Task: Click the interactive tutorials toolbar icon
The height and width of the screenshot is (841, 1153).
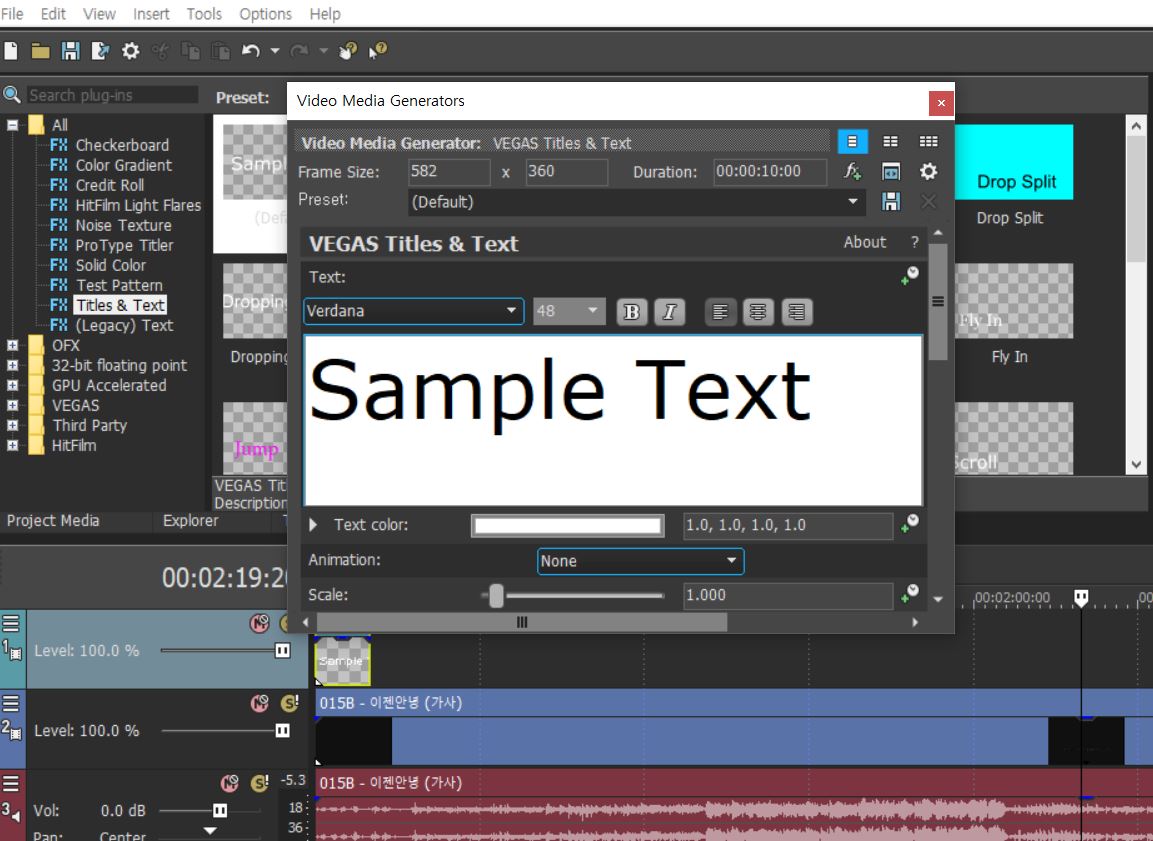Action: pyautogui.click(x=348, y=51)
